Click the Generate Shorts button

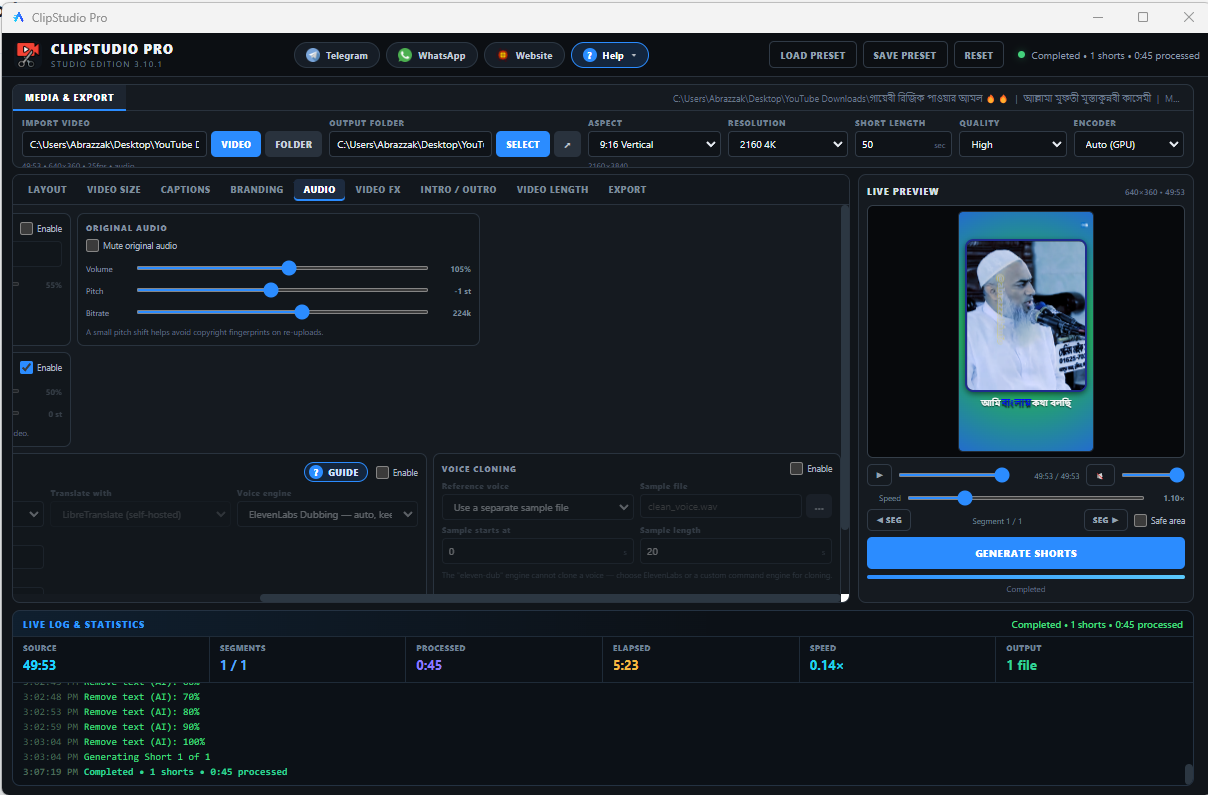pyautogui.click(x=1026, y=553)
